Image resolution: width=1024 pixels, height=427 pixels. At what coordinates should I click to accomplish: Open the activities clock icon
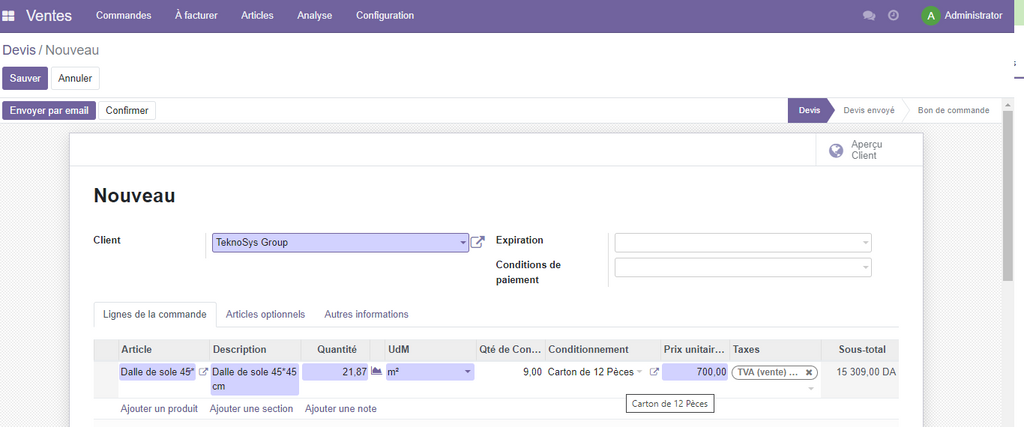893,16
